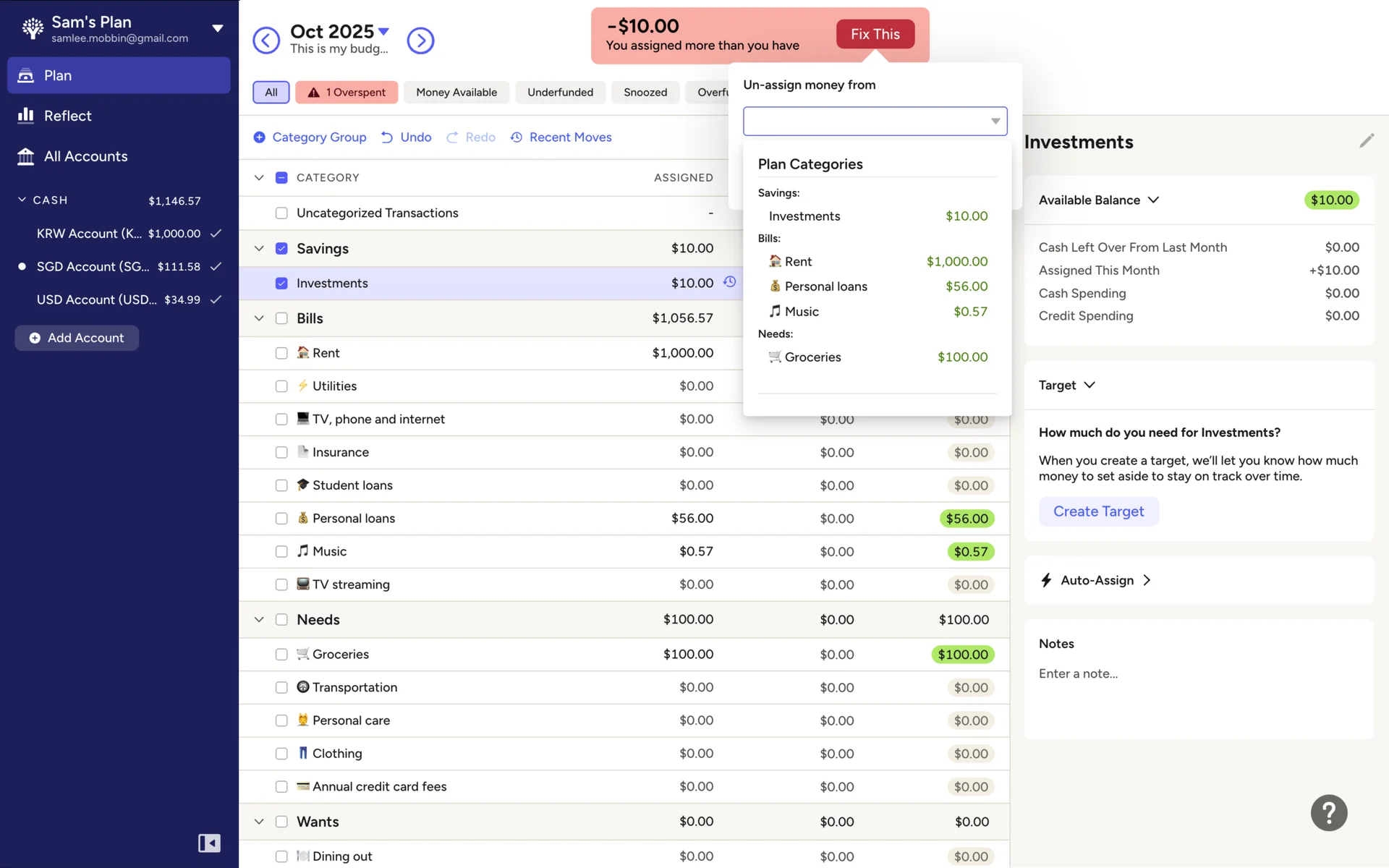1389x868 pixels.
Task: Go to next month arrow
Action: pyautogui.click(x=420, y=41)
